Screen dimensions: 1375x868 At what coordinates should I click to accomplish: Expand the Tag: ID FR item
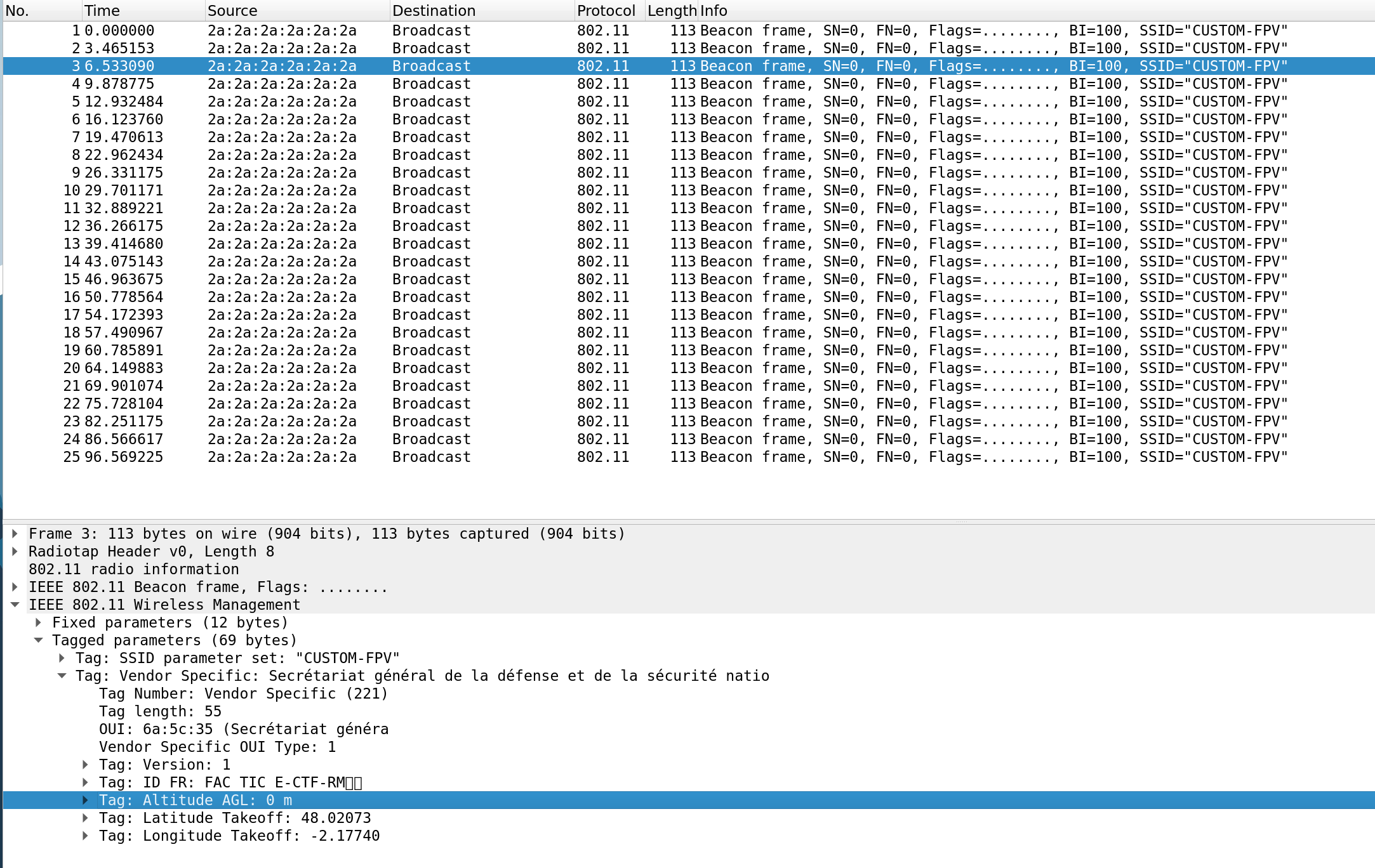[85, 782]
